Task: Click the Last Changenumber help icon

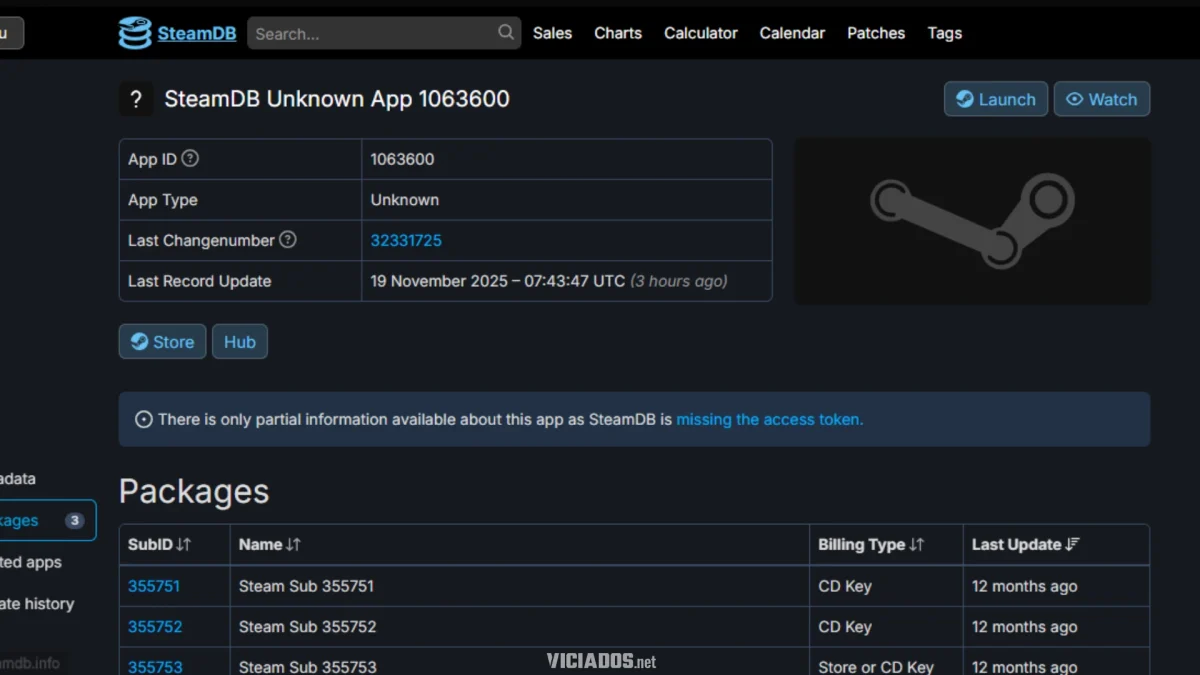Action: point(288,240)
